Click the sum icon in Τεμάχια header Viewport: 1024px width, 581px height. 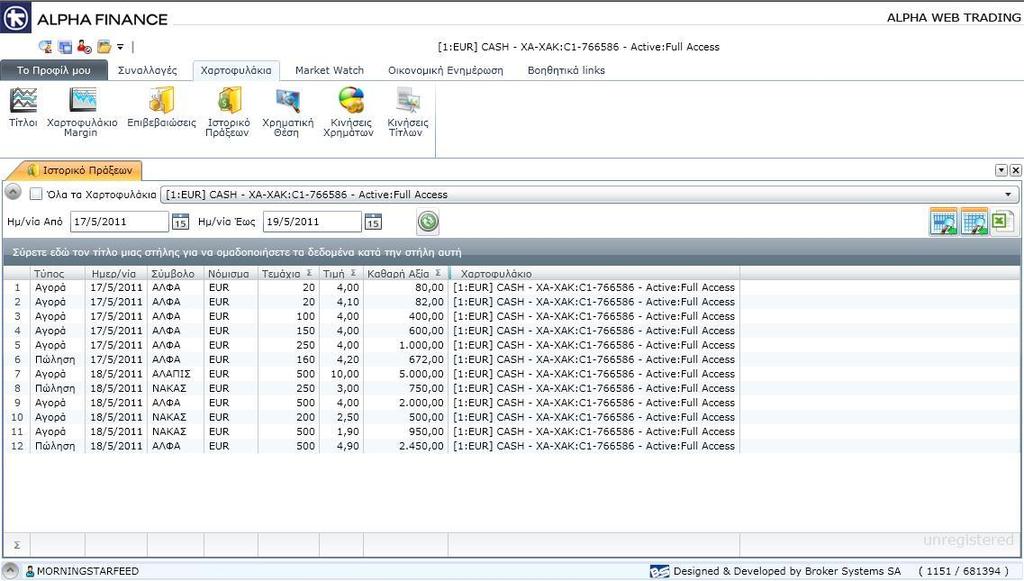(309, 274)
